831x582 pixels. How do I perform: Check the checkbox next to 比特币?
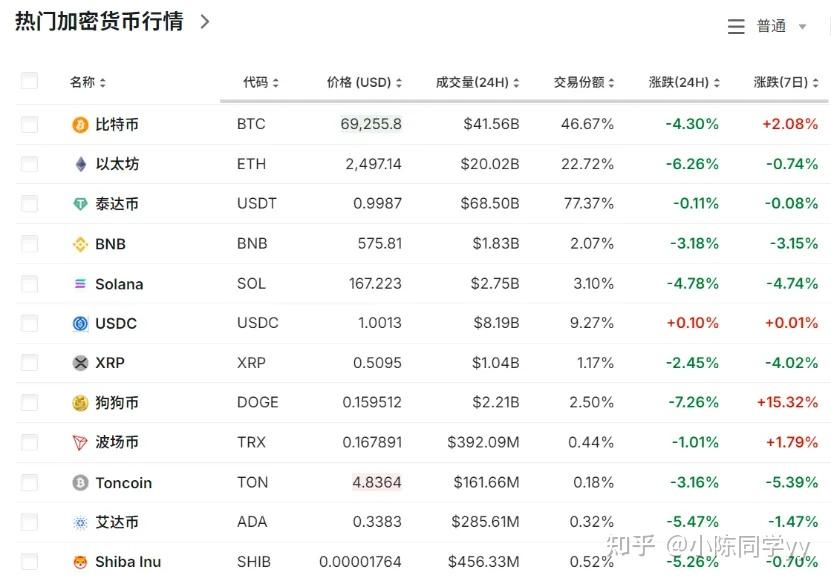[x=29, y=124]
